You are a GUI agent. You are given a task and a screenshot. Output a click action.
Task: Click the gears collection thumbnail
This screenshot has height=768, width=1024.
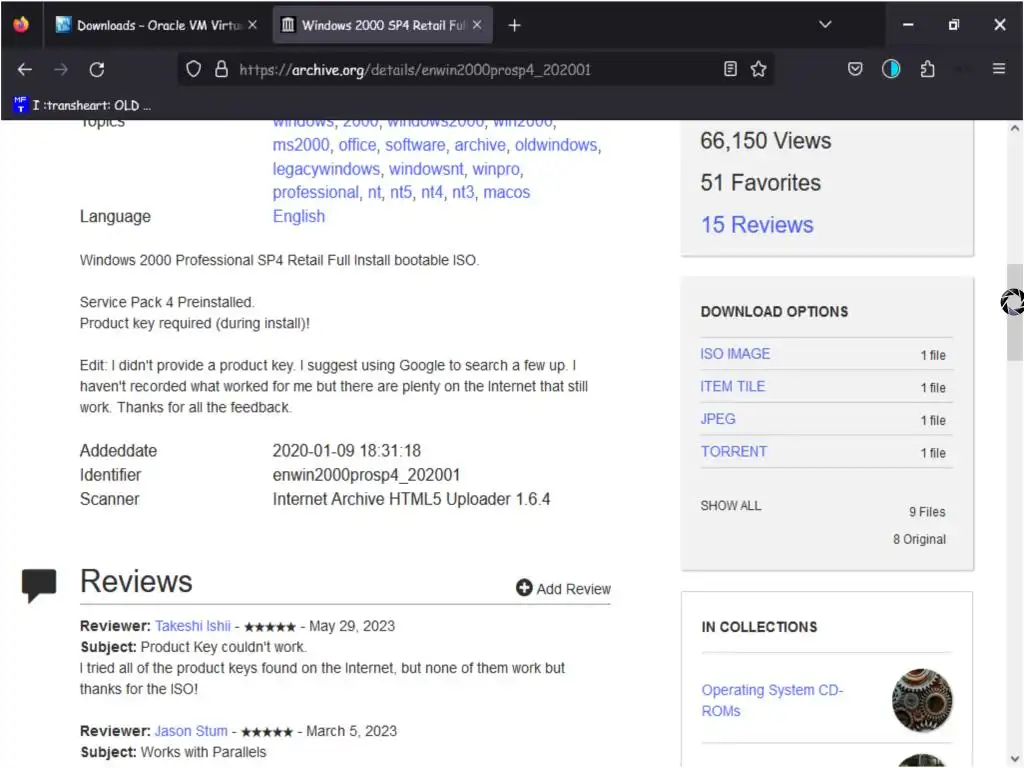(922, 700)
